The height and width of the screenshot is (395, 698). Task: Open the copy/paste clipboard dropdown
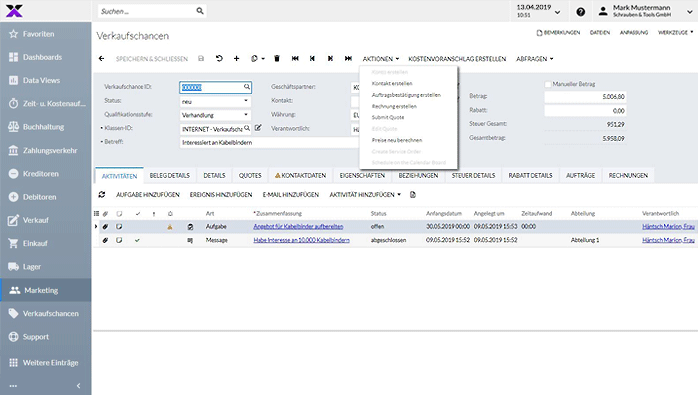click(257, 58)
